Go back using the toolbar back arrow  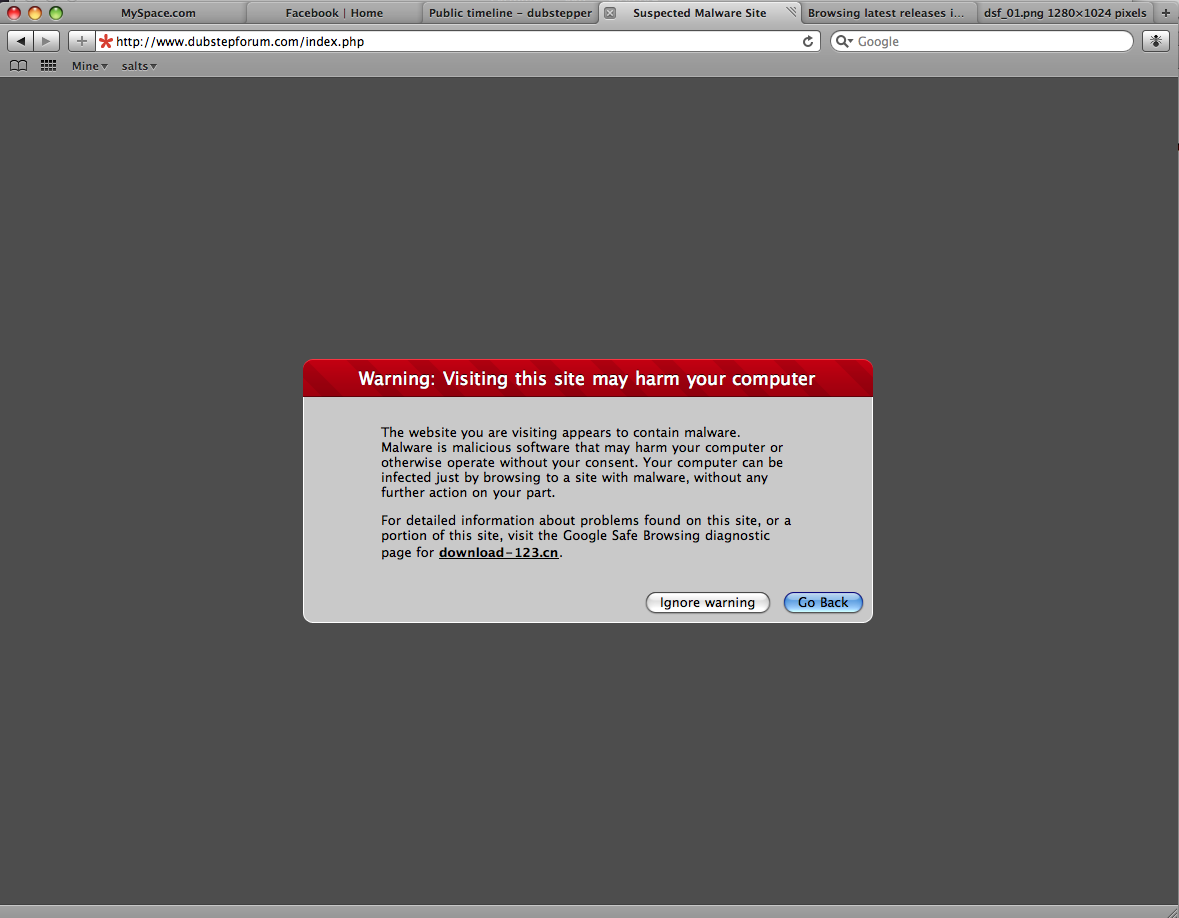pos(20,41)
